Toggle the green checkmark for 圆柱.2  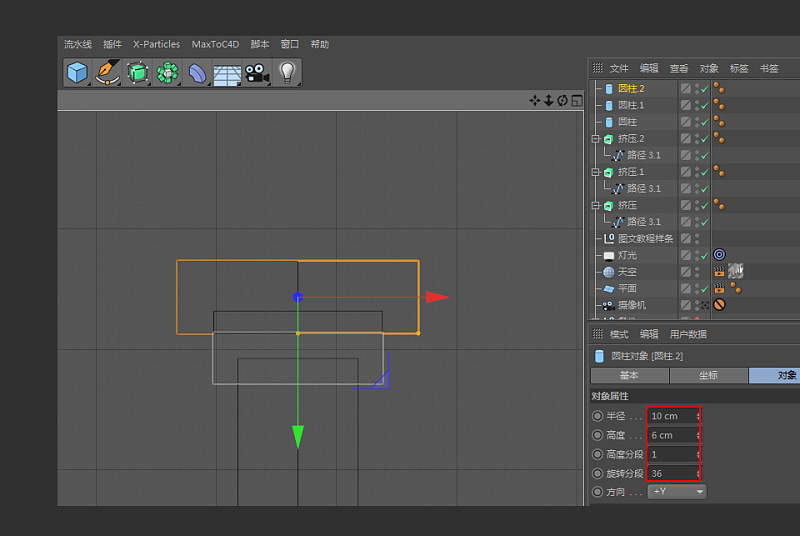[x=704, y=89]
